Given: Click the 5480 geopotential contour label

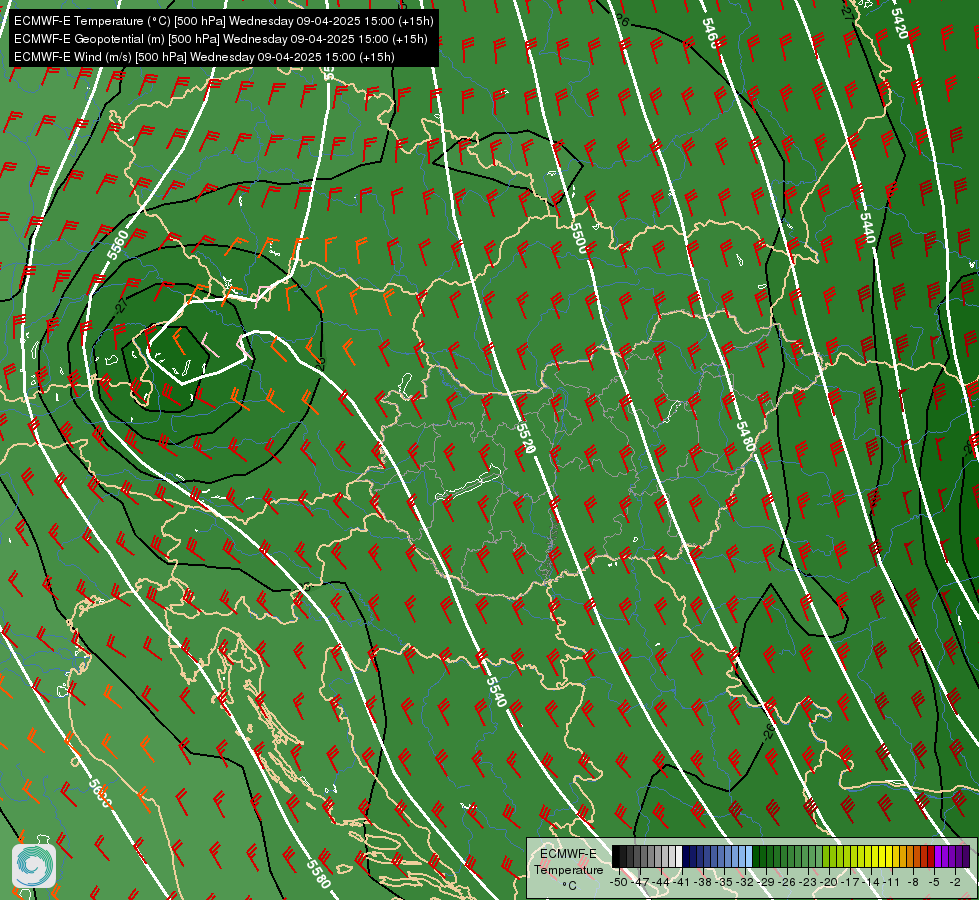Looking at the screenshot, I should [745, 436].
